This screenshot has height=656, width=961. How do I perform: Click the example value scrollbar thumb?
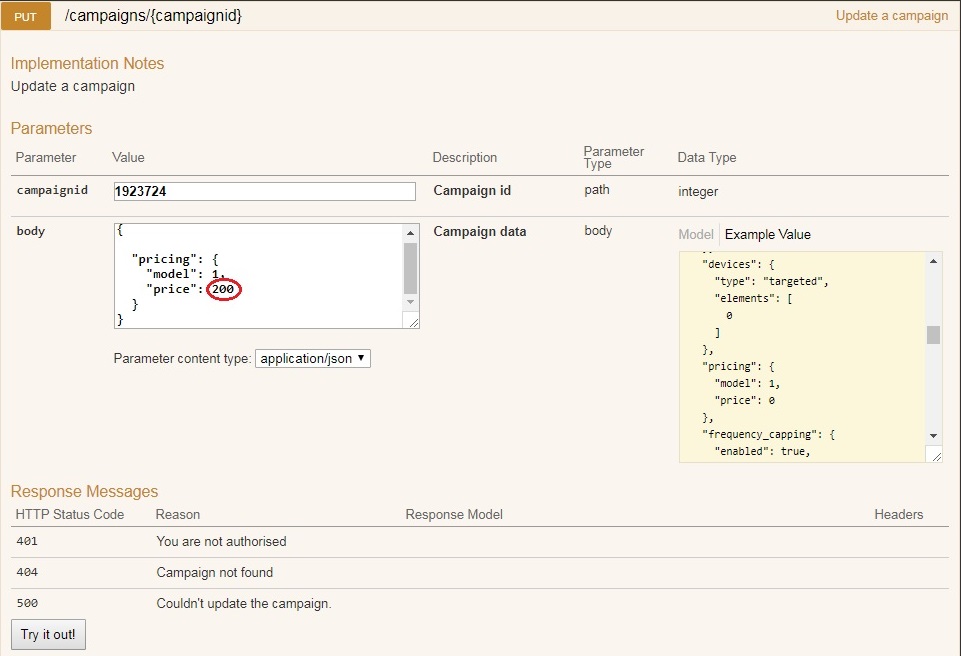click(x=934, y=334)
